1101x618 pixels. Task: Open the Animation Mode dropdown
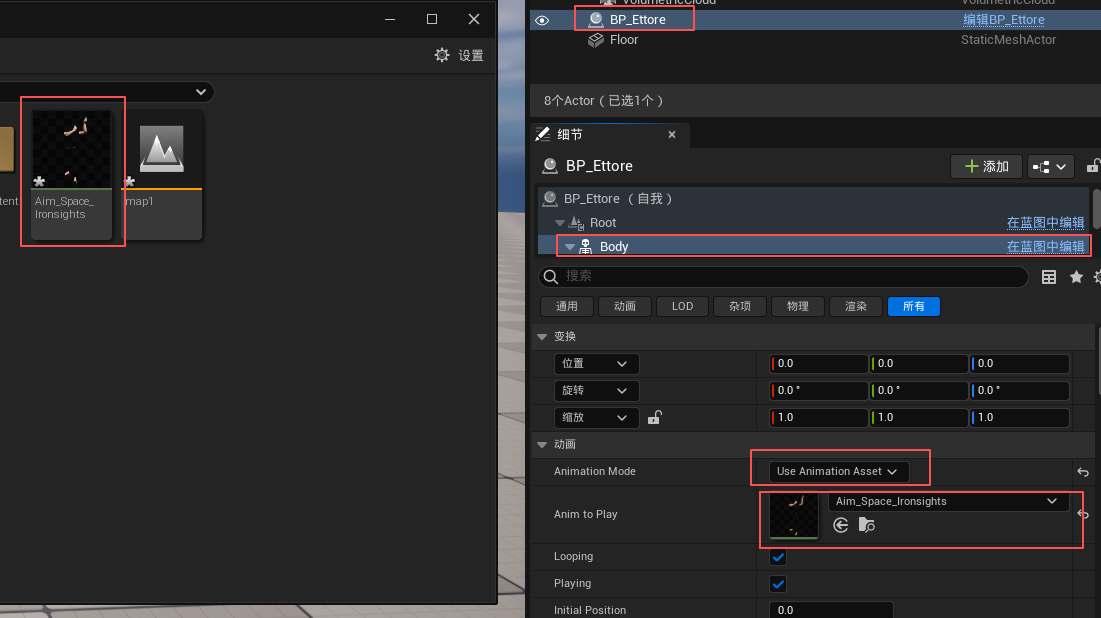[838, 471]
